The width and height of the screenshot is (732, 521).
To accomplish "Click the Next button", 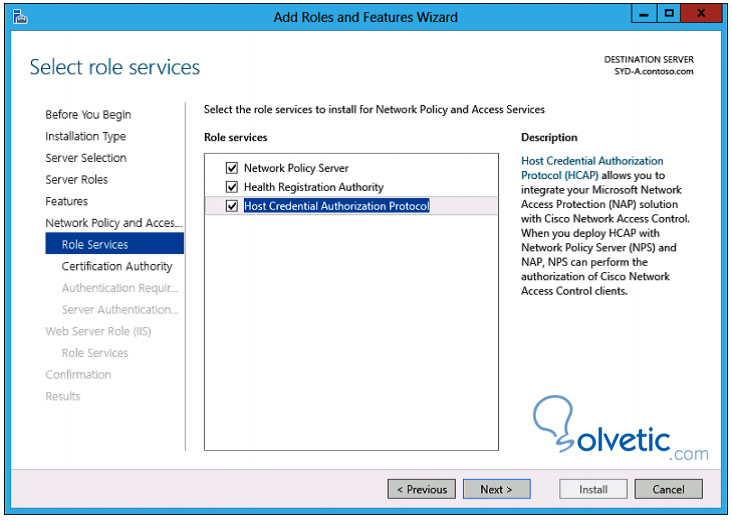I will point(497,489).
